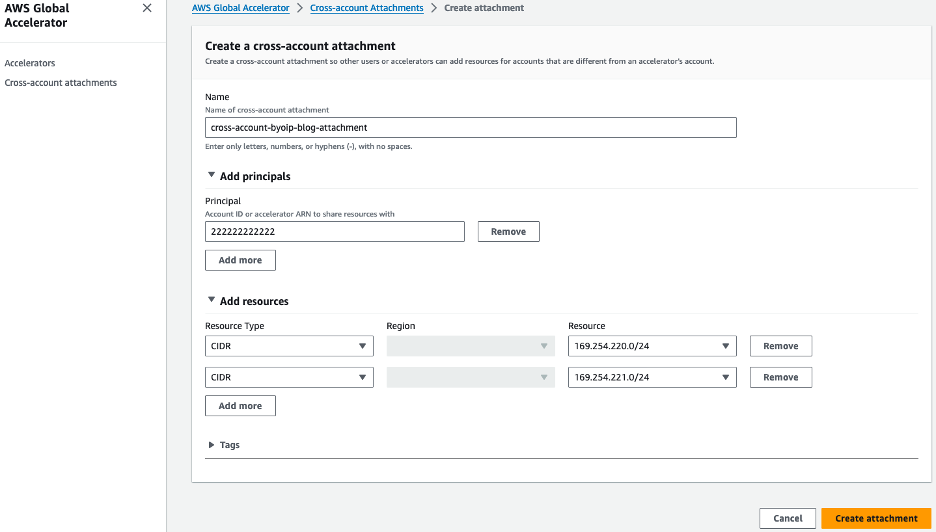936x532 pixels.
Task: Add more resources button
Action: 240,406
